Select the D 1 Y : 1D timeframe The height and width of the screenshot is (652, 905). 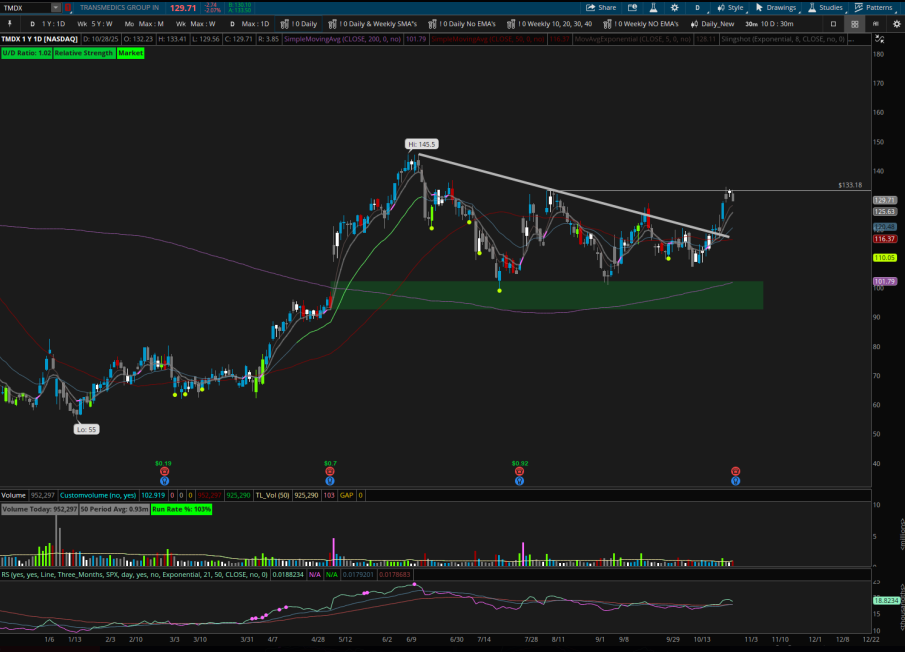tap(47, 24)
